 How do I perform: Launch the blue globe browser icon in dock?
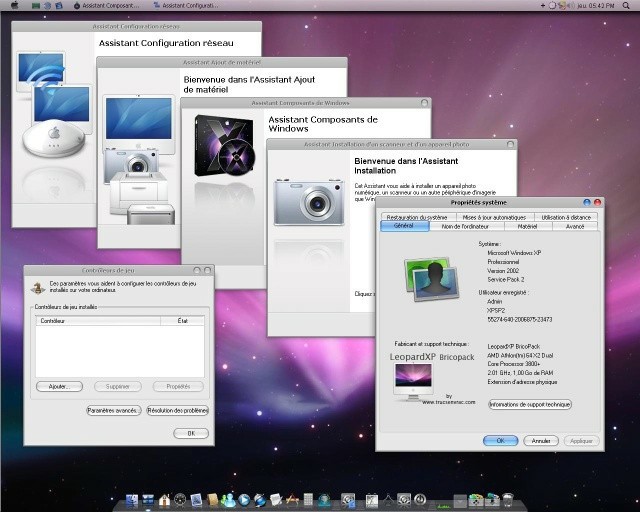pos(260,500)
